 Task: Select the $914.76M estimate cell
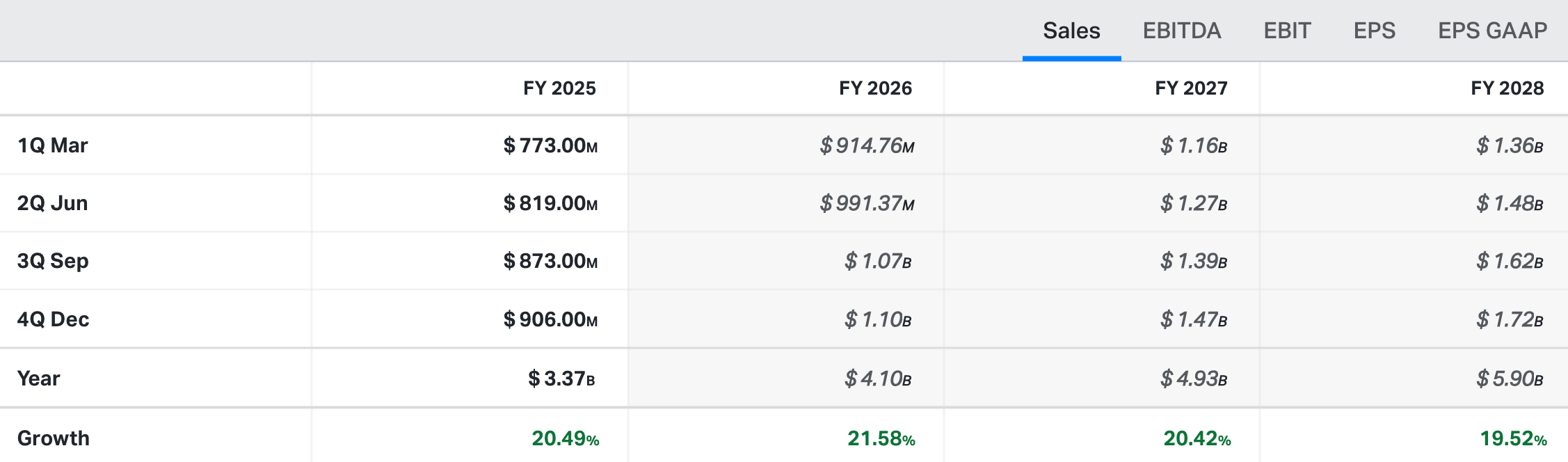click(867, 145)
